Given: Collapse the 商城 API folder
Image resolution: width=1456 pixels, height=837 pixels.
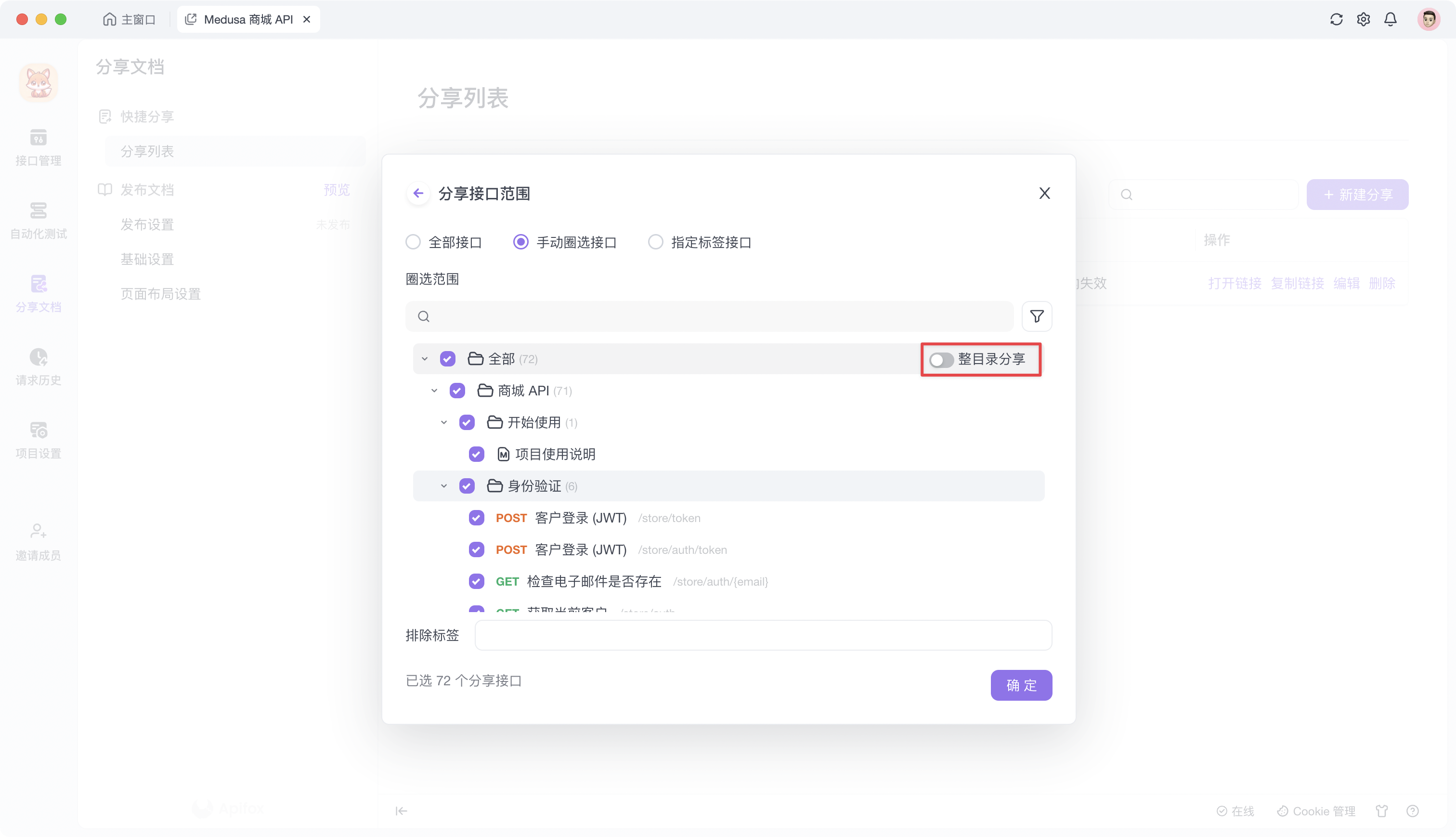Looking at the screenshot, I should [x=434, y=391].
